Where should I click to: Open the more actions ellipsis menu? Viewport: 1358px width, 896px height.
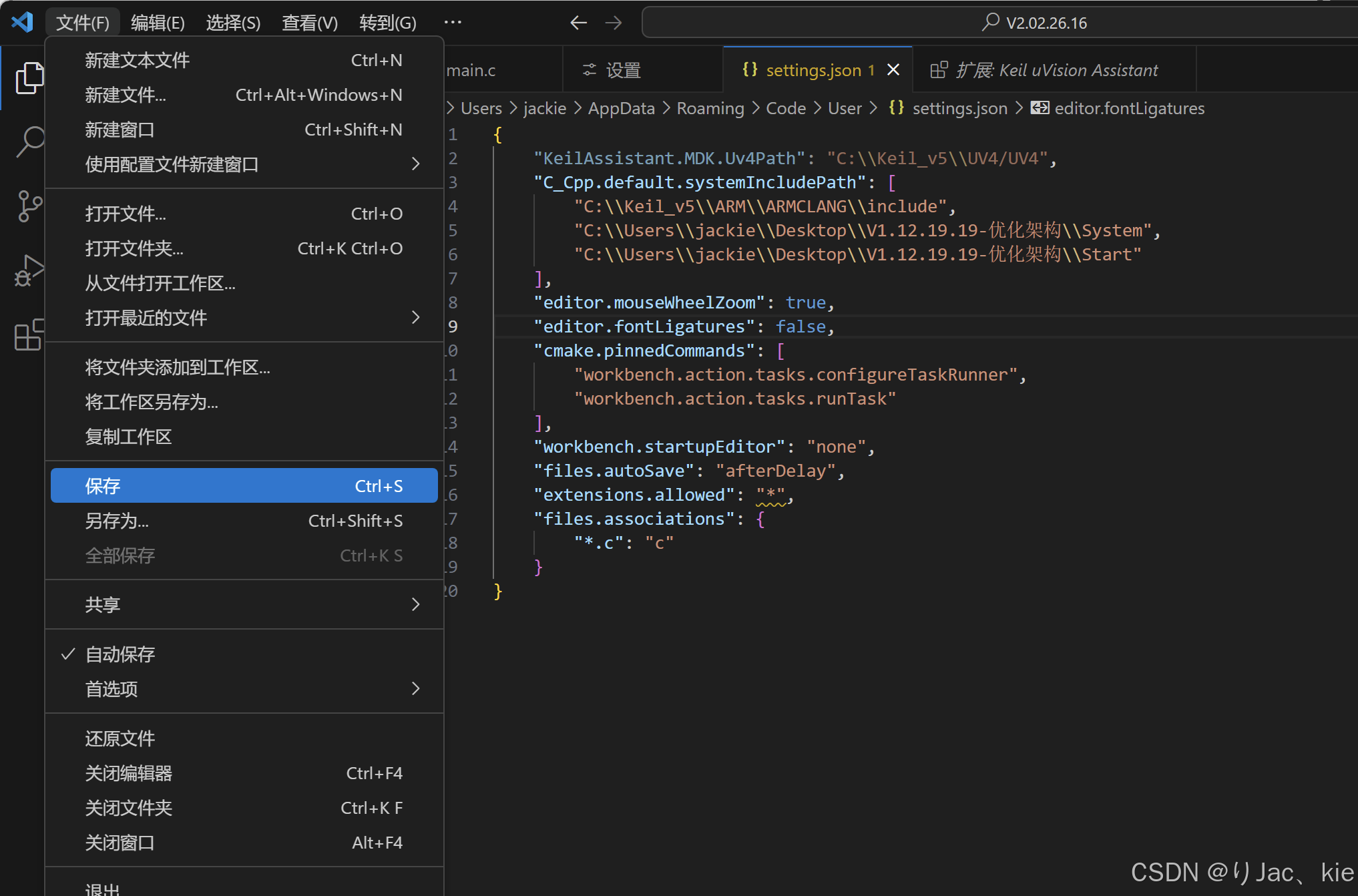coord(453,22)
